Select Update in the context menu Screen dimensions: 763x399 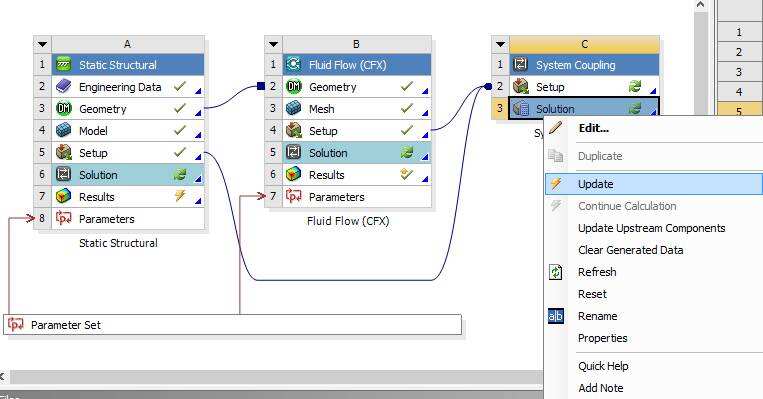pyautogui.click(x=654, y=184)
